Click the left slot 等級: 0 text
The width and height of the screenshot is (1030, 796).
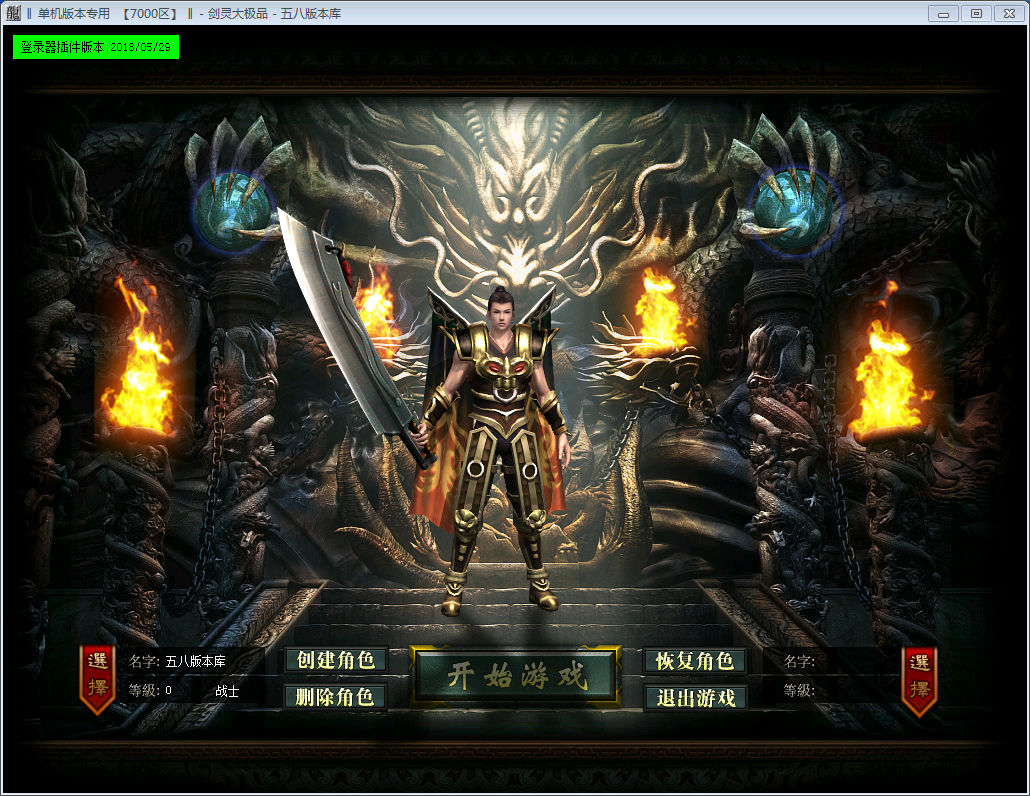coord(150,690)
